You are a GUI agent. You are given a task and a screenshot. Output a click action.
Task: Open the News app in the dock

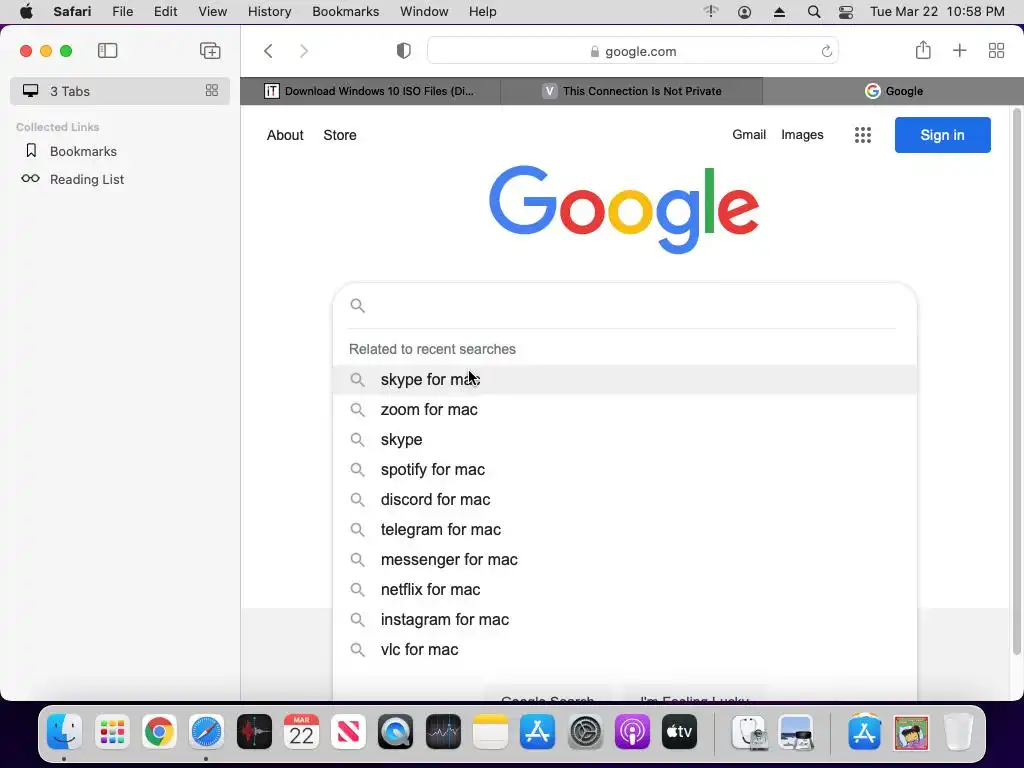348,732
